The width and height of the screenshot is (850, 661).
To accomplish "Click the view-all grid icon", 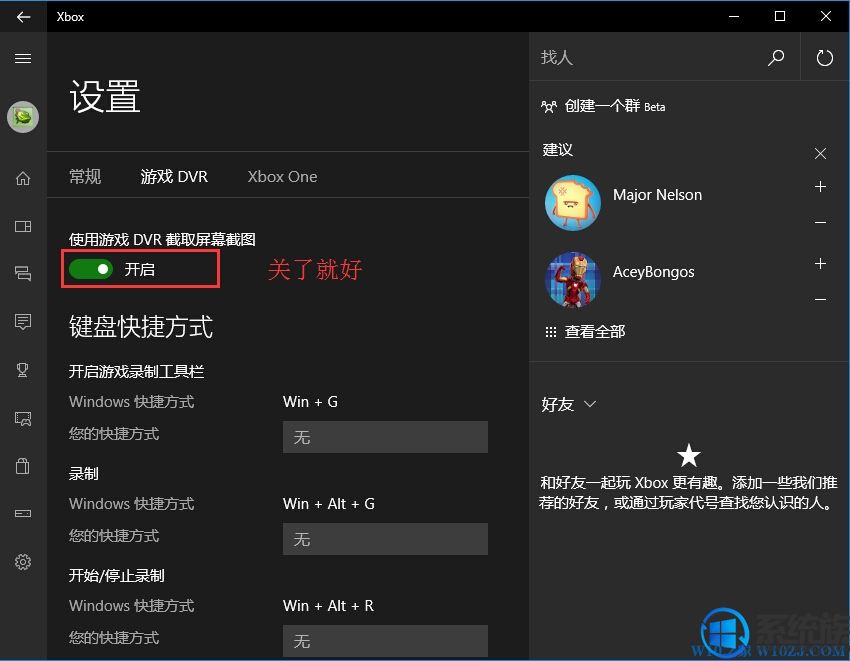I will coord(551,332).
